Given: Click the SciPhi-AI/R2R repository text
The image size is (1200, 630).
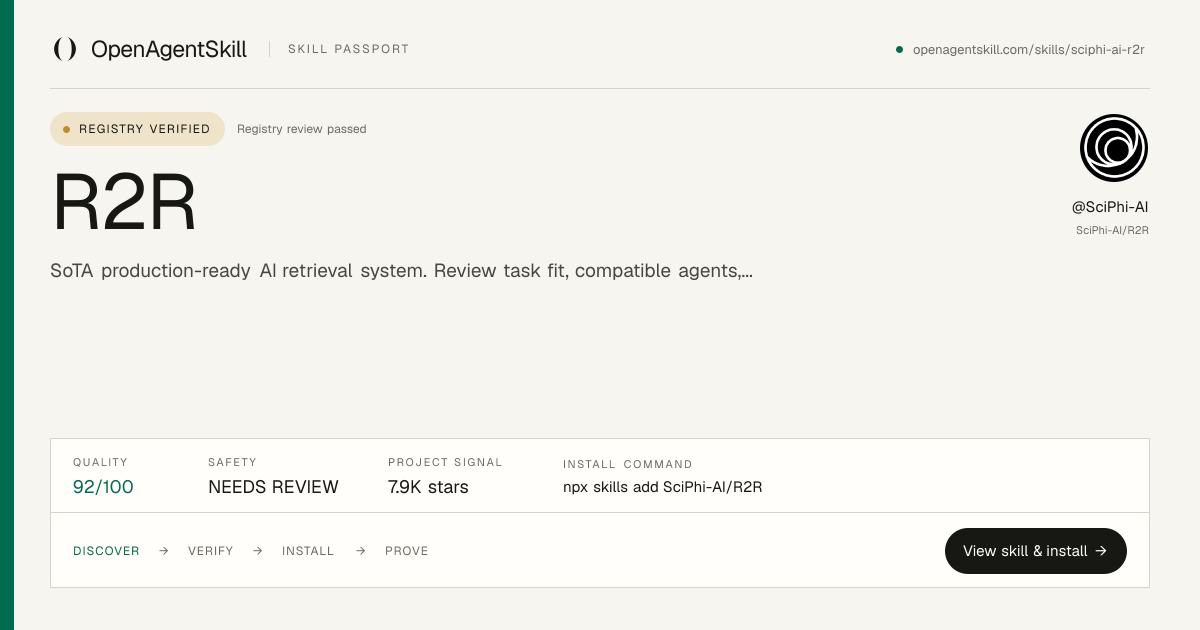Looking at the screenshot, I should [1112, 230].
